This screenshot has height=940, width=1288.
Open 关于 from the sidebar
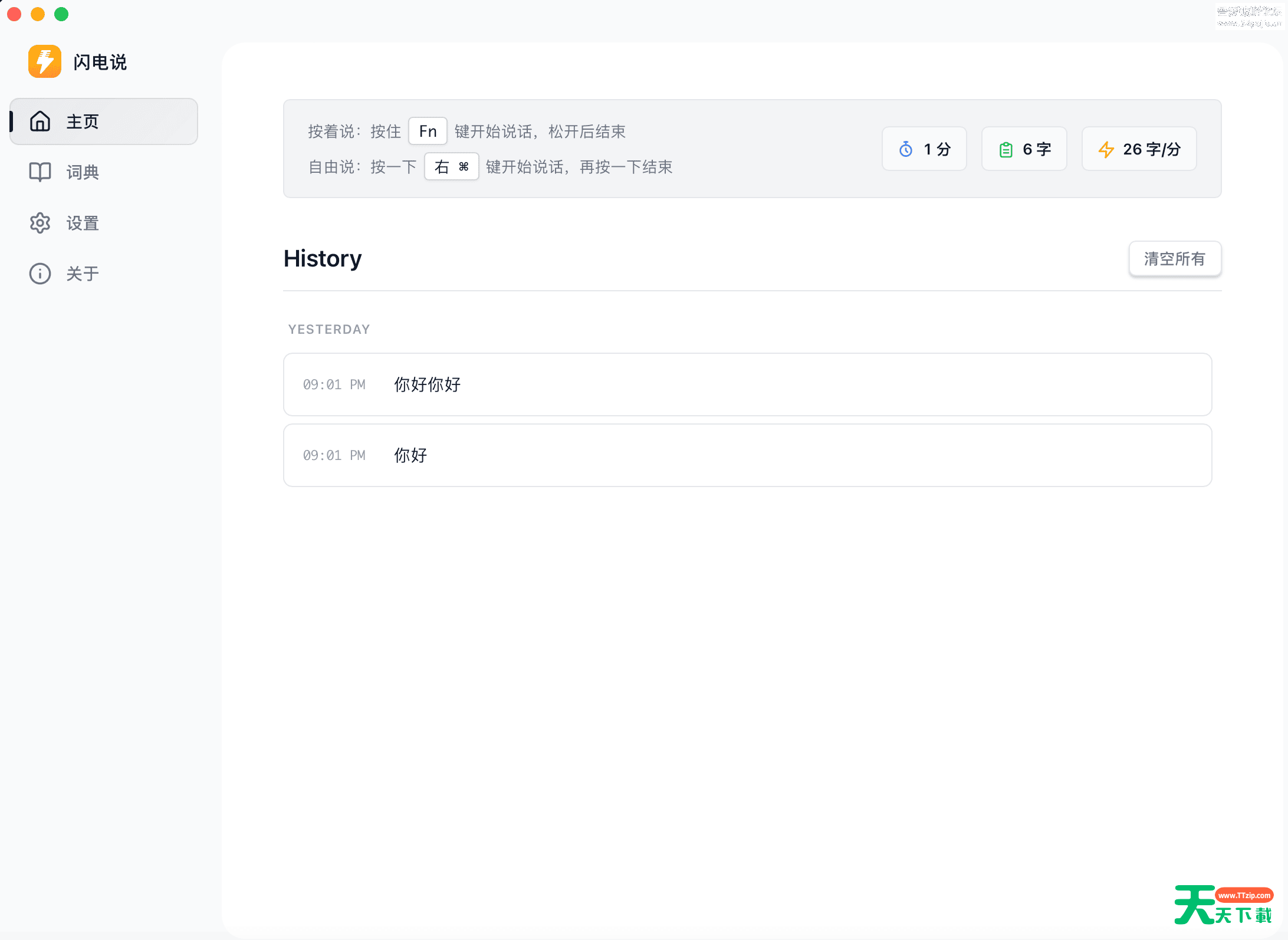coord(82,274)
